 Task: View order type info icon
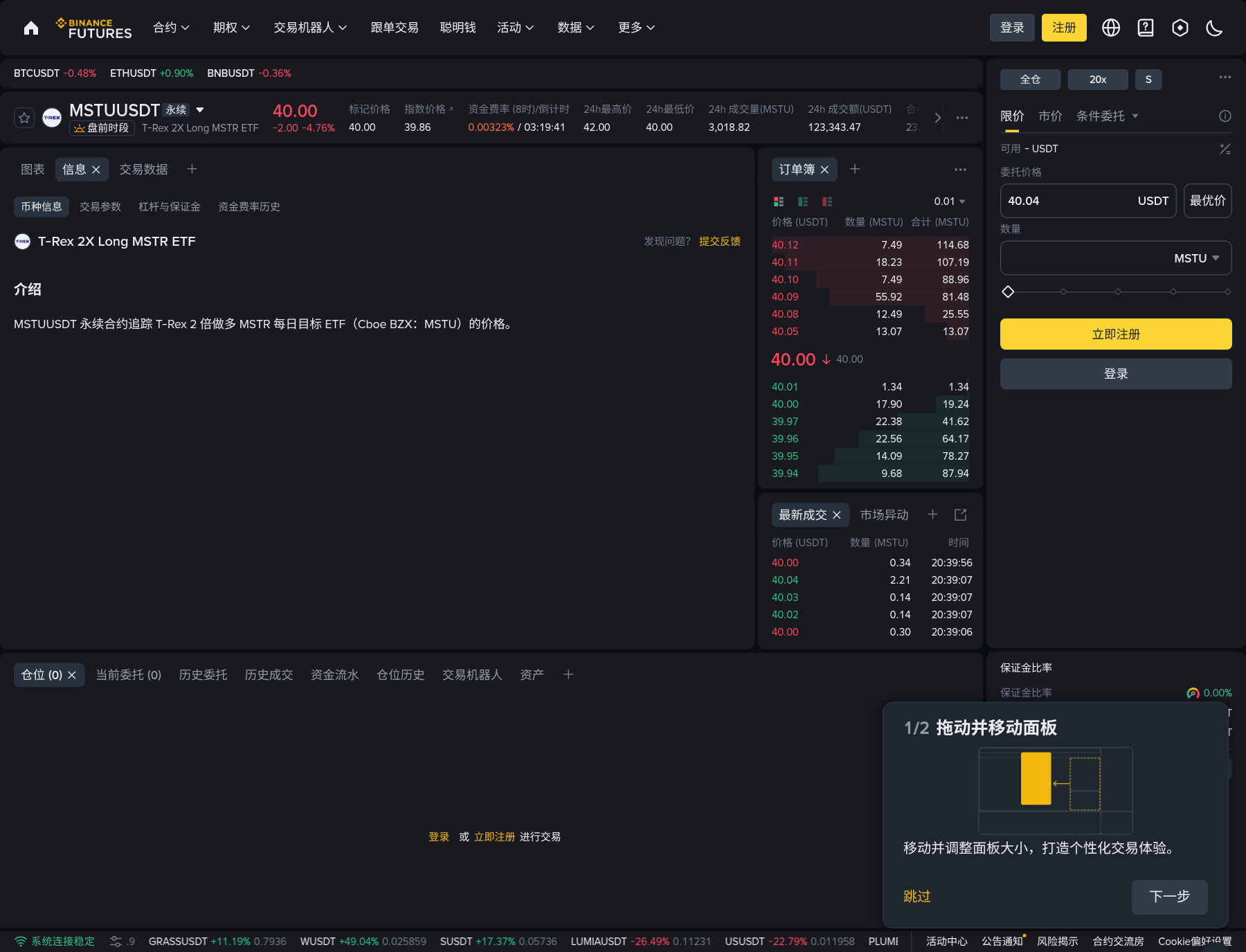(x=1225, y=116)
